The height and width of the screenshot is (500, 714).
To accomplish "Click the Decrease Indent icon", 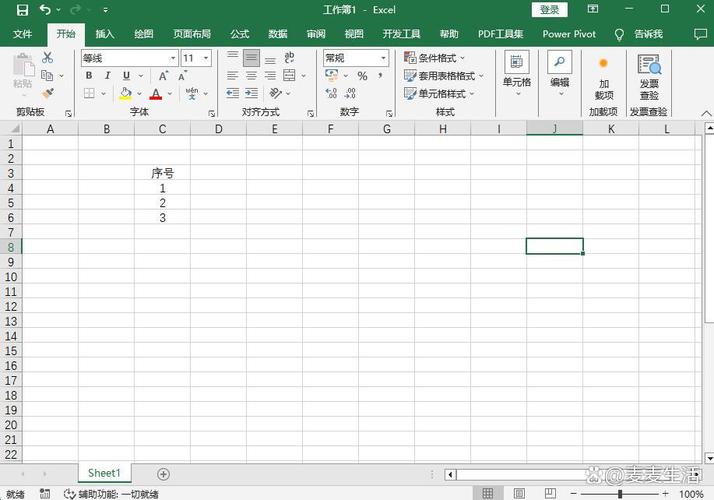I will (233, 93).
